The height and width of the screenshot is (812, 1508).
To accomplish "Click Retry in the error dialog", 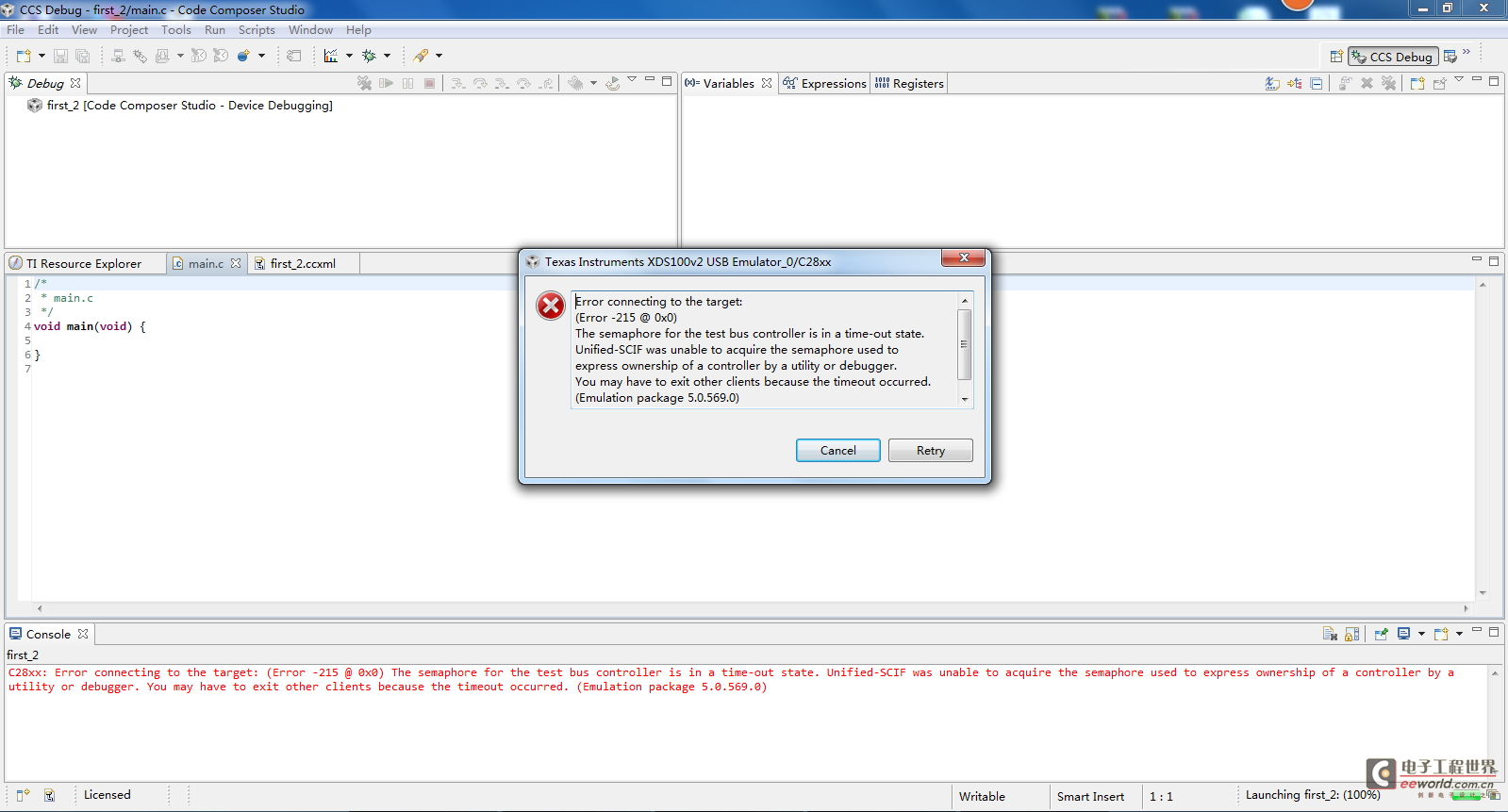I will point(931,451).
